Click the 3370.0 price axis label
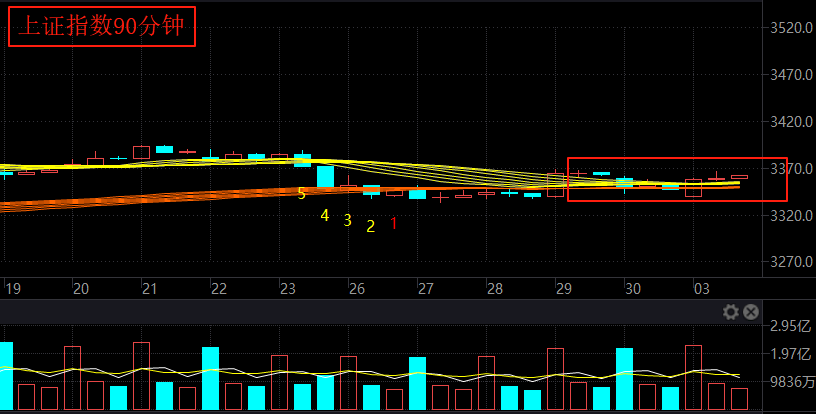This screenshot has width=816, height=414. pos(791,169)
